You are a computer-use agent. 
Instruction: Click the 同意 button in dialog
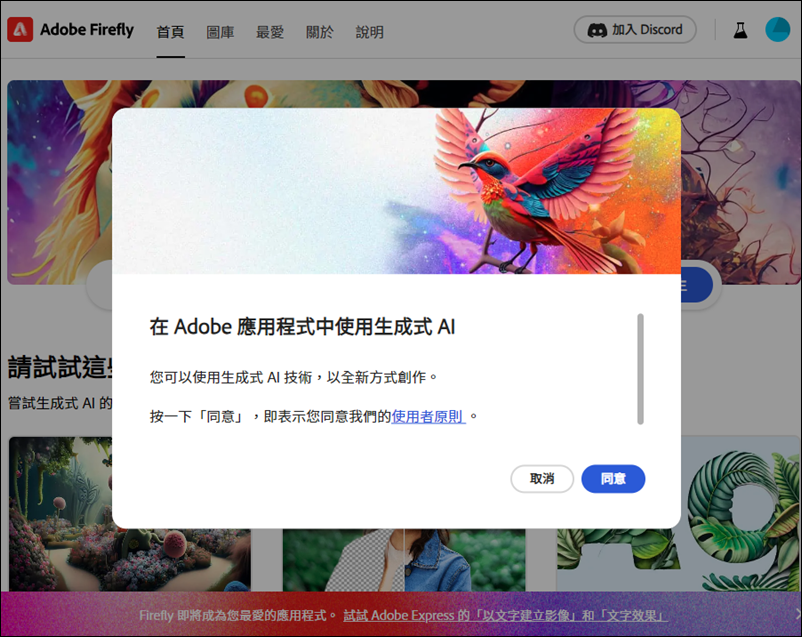pos(613,479)
